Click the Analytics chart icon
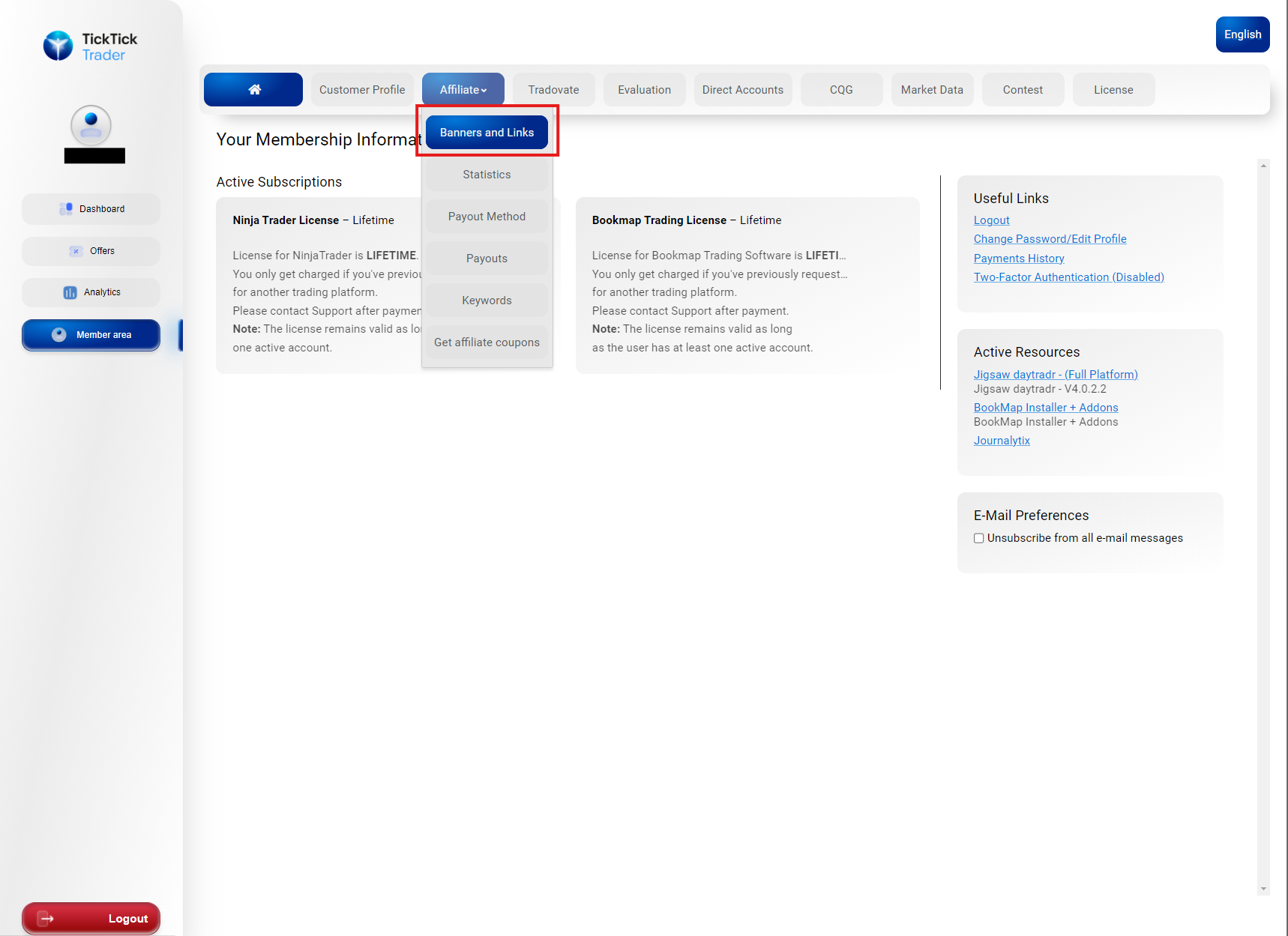Image resolution: width=1288 pixels, height=936 pixels. [70, 292]
